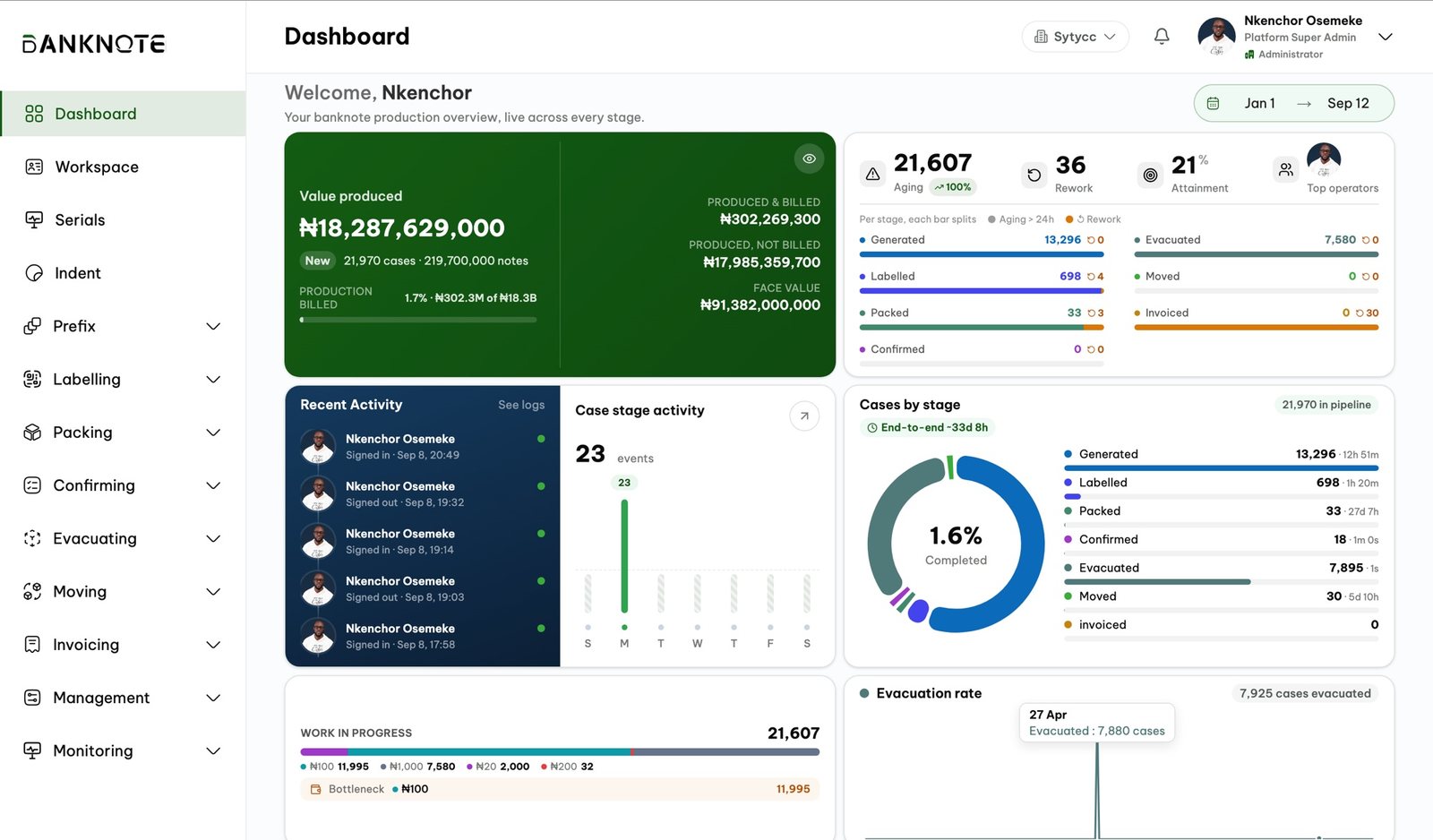Click the See logs link

pyautogui.click(x=521, y=405)
